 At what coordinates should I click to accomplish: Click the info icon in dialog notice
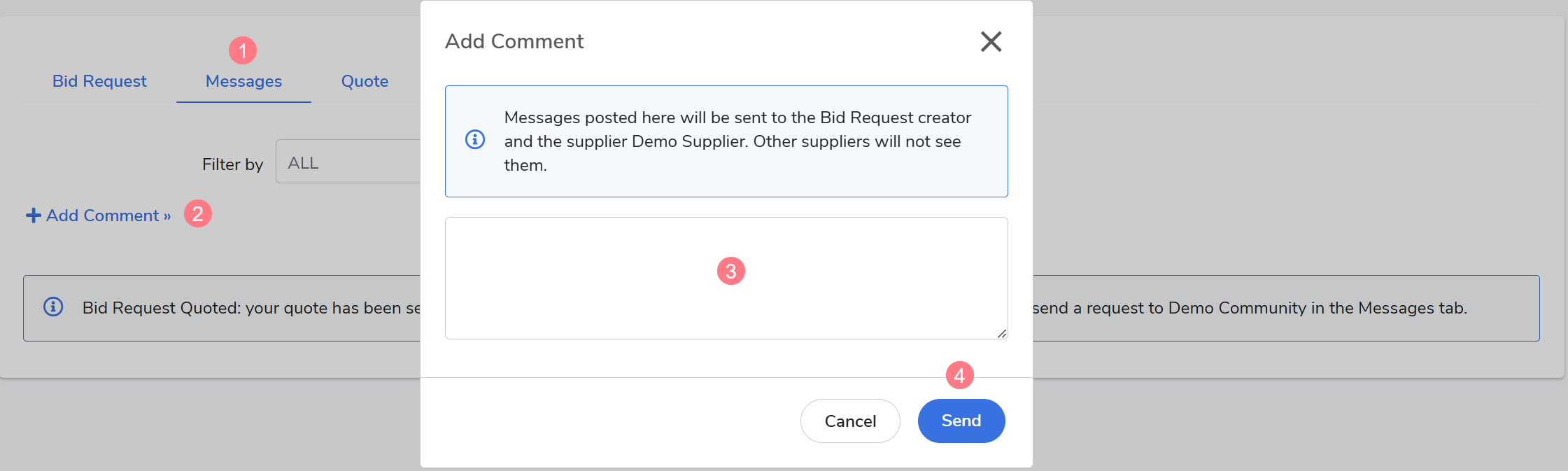pyautogui.click(x=475, y=139)
